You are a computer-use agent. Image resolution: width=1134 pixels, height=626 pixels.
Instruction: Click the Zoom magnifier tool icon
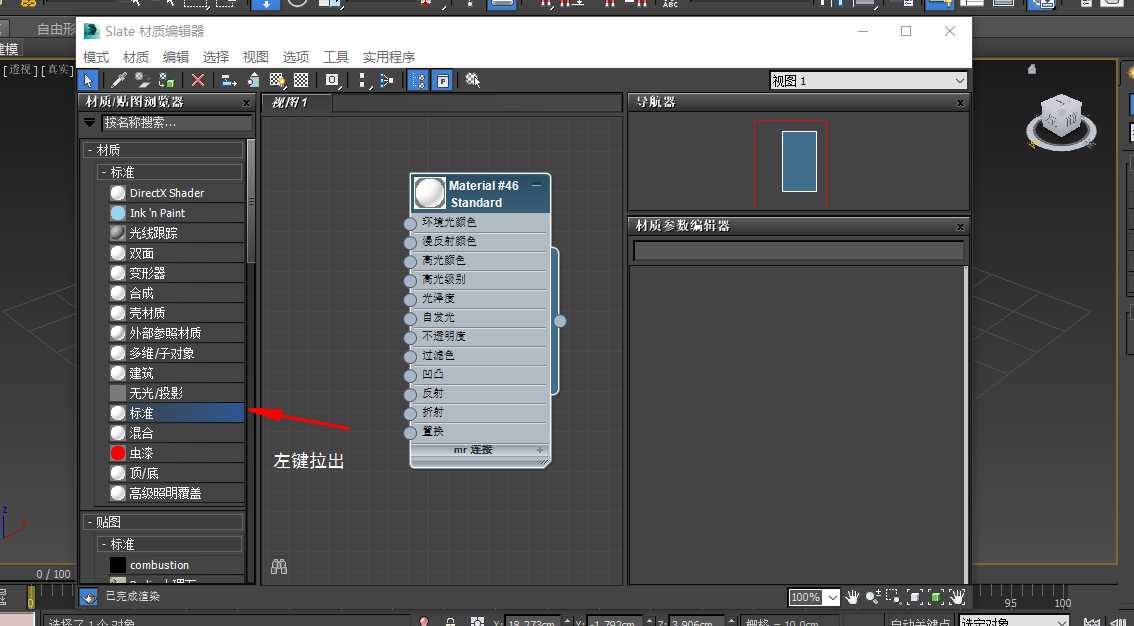(x=873, y=597)
